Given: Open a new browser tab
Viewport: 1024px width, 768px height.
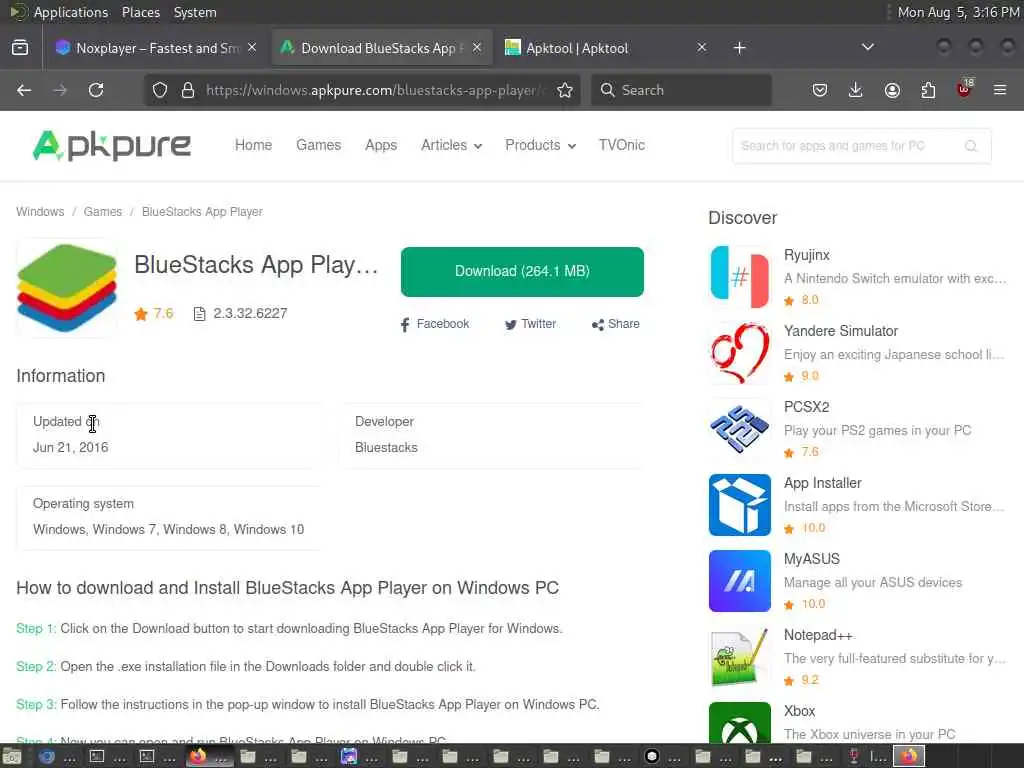Looking at the screenshot, I should tap(739, 48).
